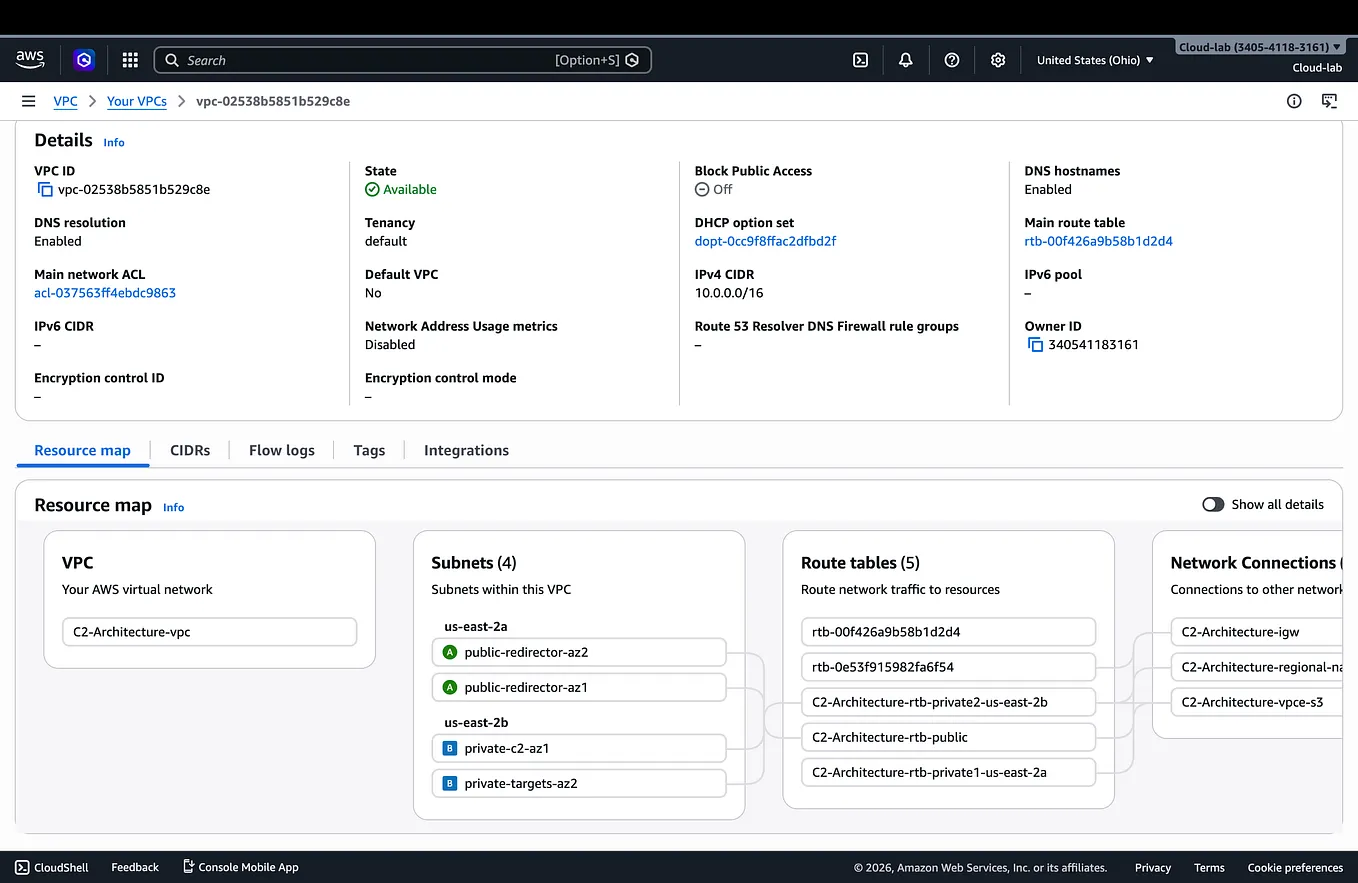Select the public-redirector-az1 subnet

point(579,687)
